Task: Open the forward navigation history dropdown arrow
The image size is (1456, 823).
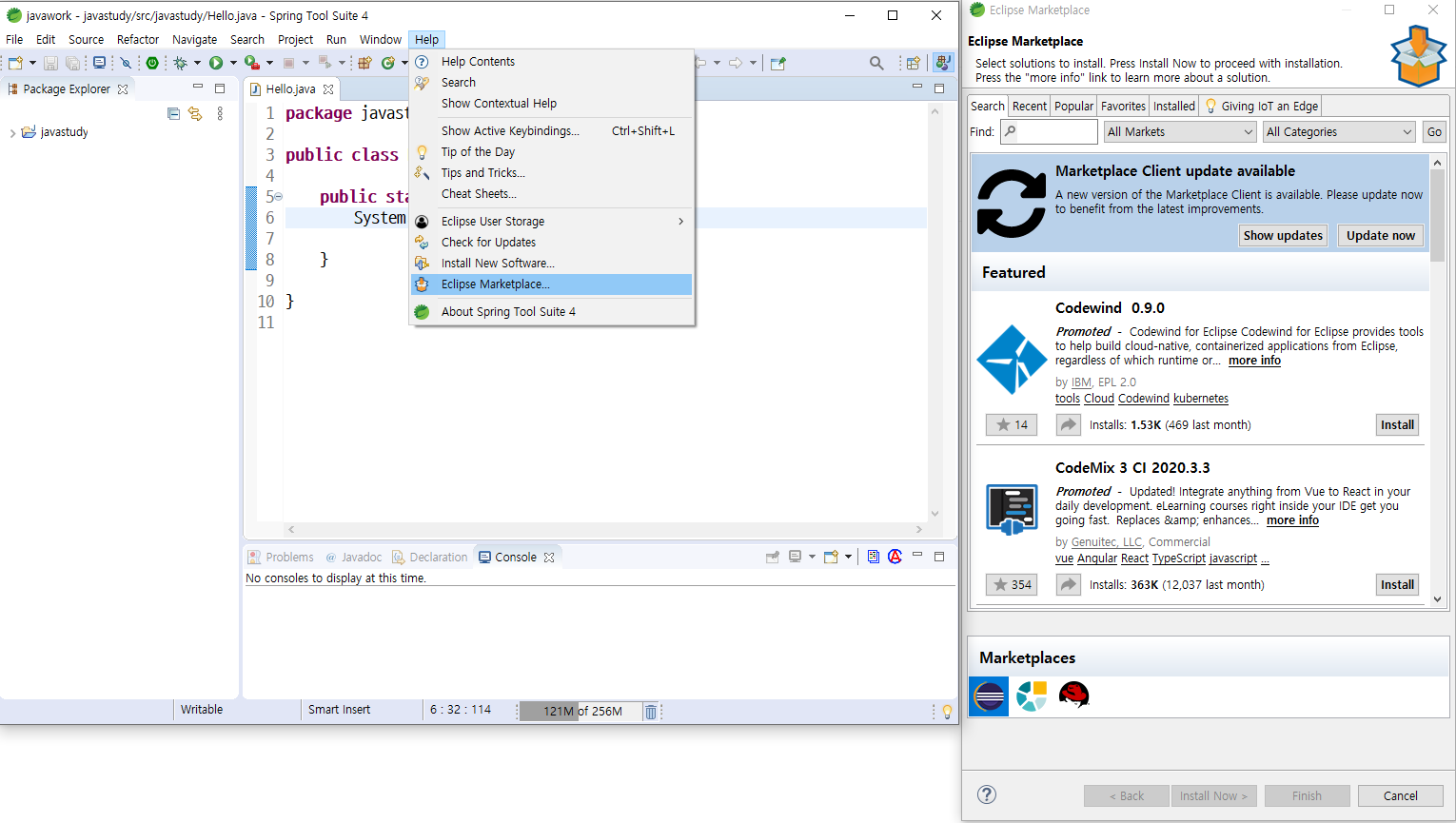Action: point(753,63)
